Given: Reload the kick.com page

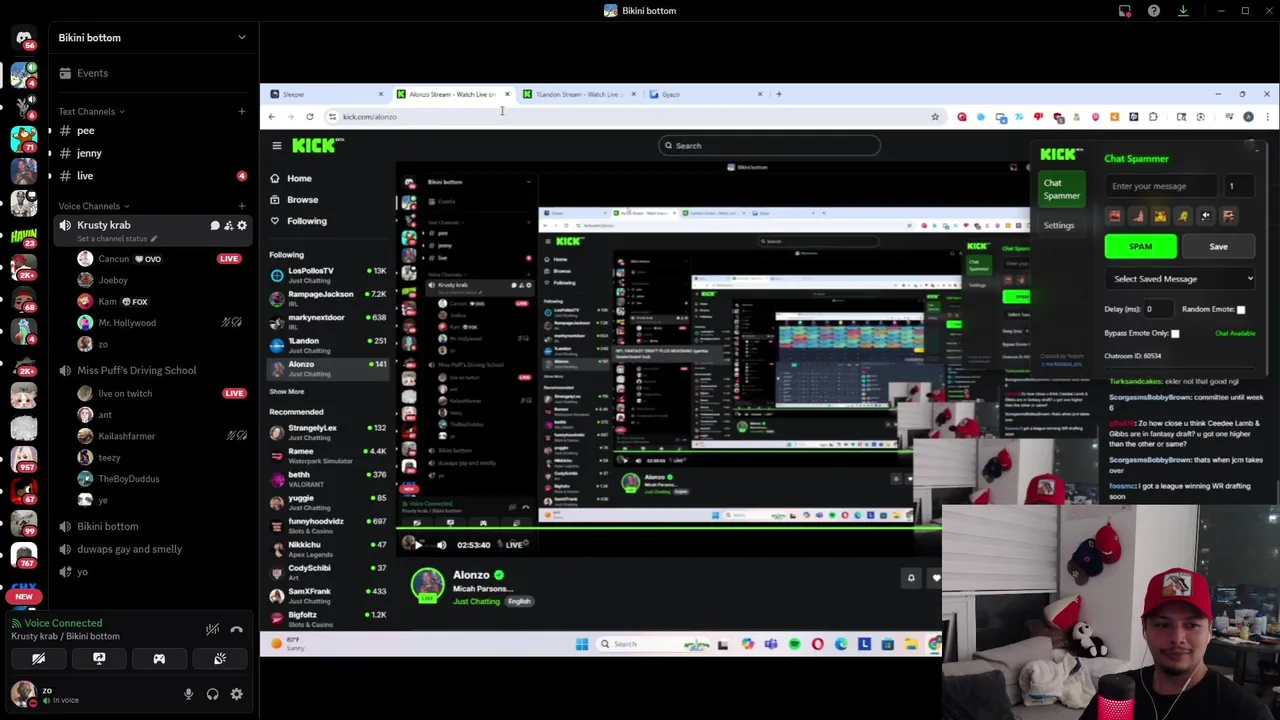Looking at the screenshot, I should tap(309, 117).
